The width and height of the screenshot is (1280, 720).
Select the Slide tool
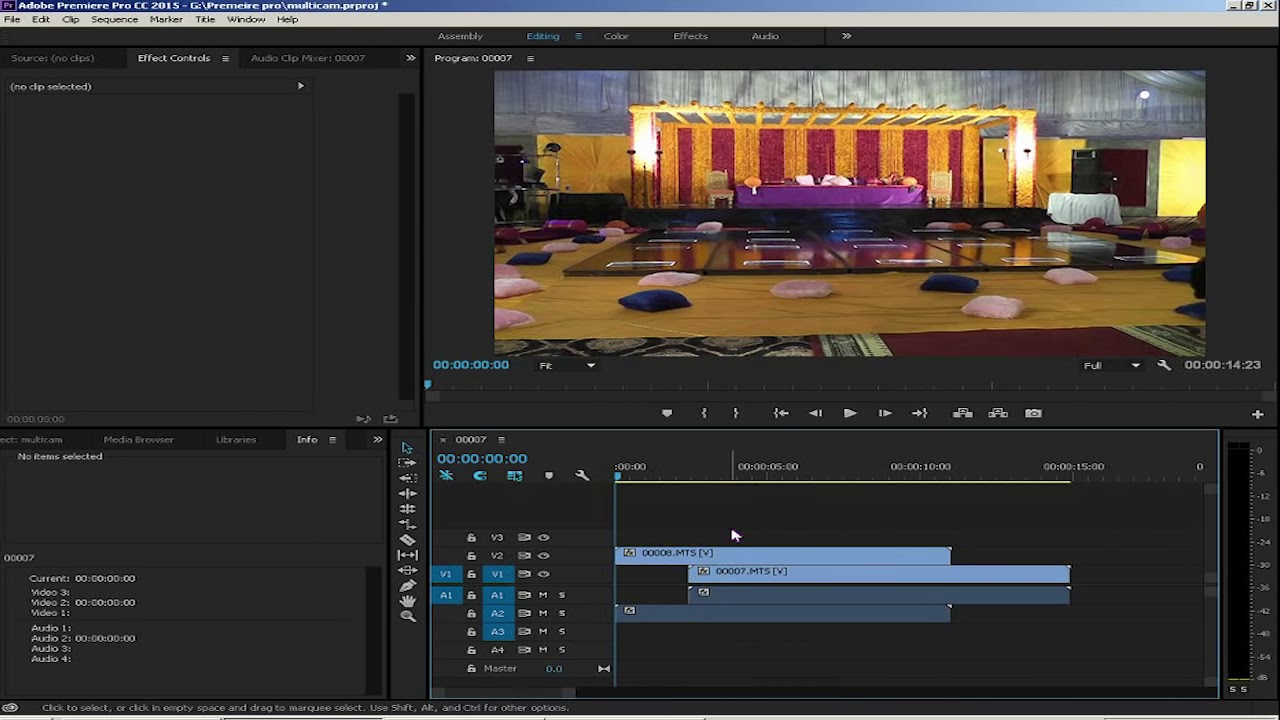[407, 570]
